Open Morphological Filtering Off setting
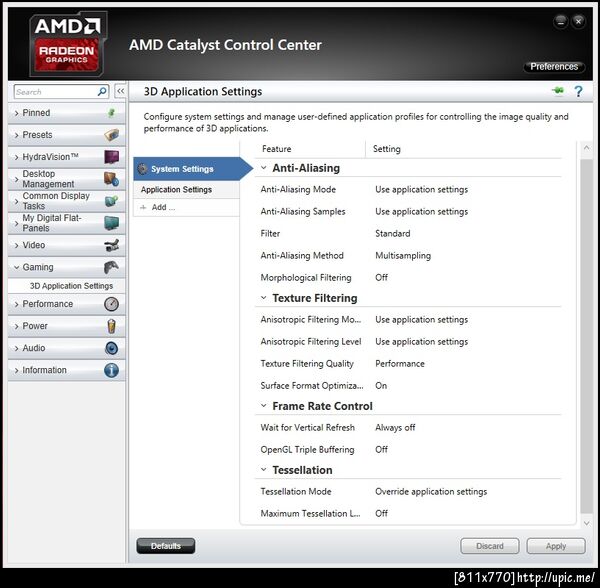Image resolution: width=600 pixels, height=588 pixels. click(381, 277)
